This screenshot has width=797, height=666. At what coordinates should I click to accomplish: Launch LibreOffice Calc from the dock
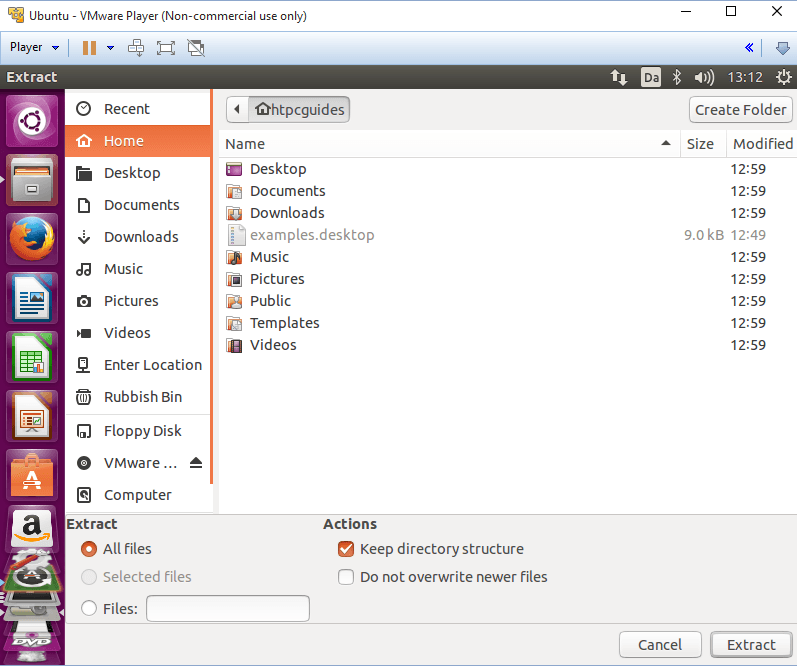click(x=31, y=357)
